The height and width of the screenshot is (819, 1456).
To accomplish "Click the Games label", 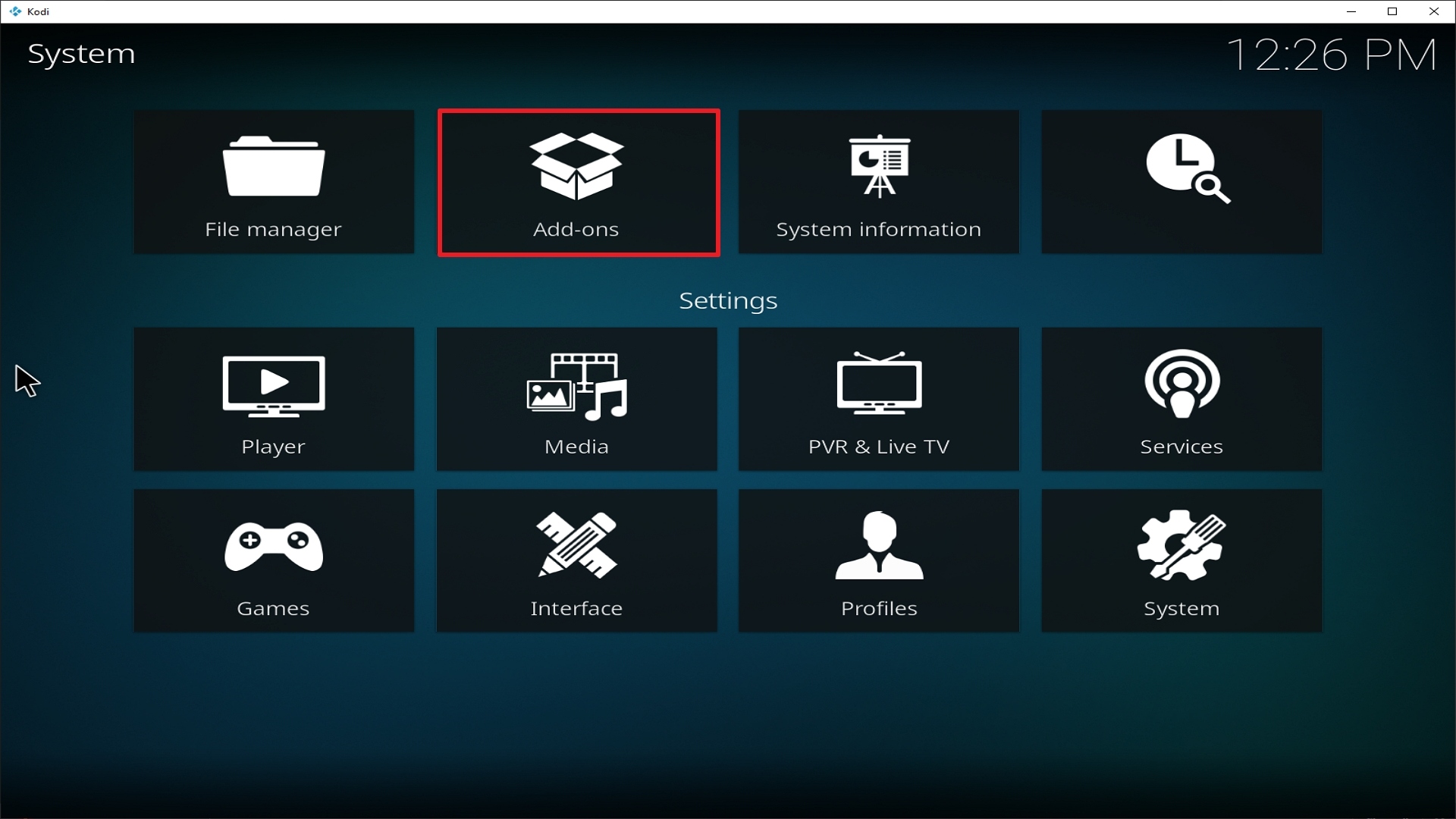I will tap(273, 608).
